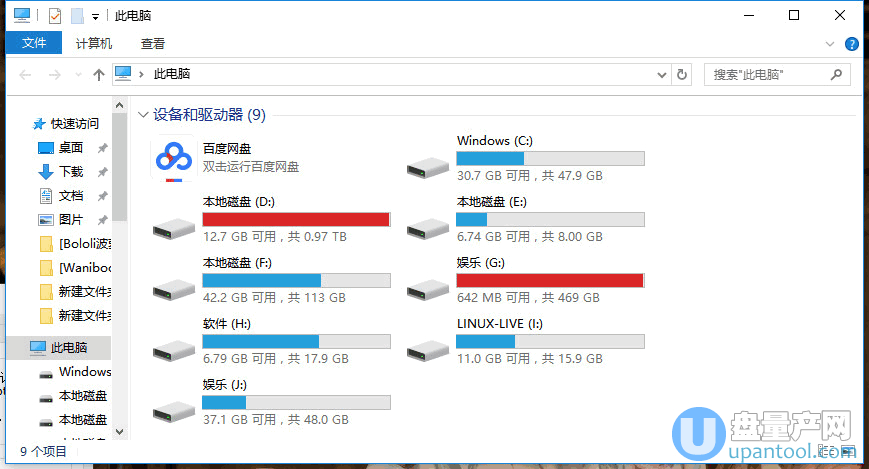This screenshot has width=869, height=469.
Task: Switch to the 查看 ribbon tab
Action: (153, 44)
